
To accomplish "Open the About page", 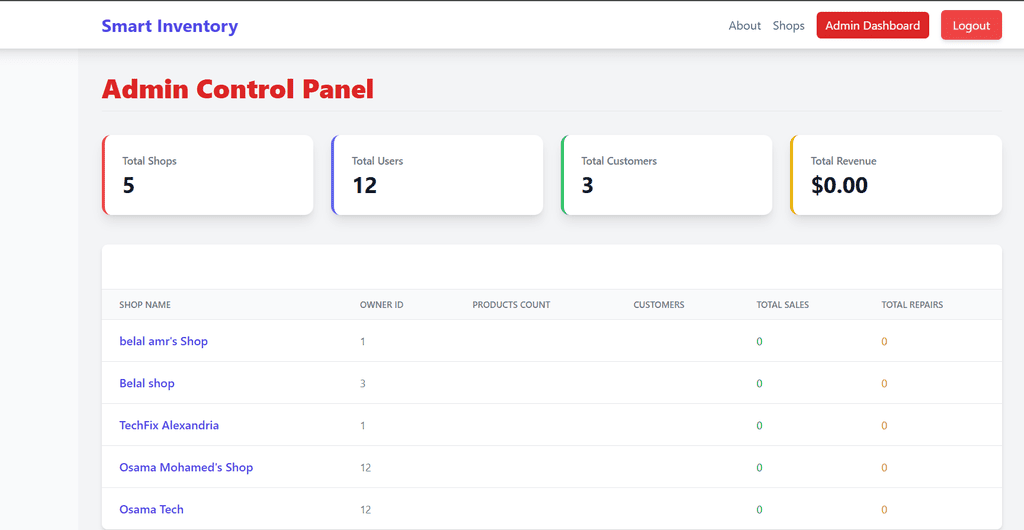I will (x=744, y=26).
